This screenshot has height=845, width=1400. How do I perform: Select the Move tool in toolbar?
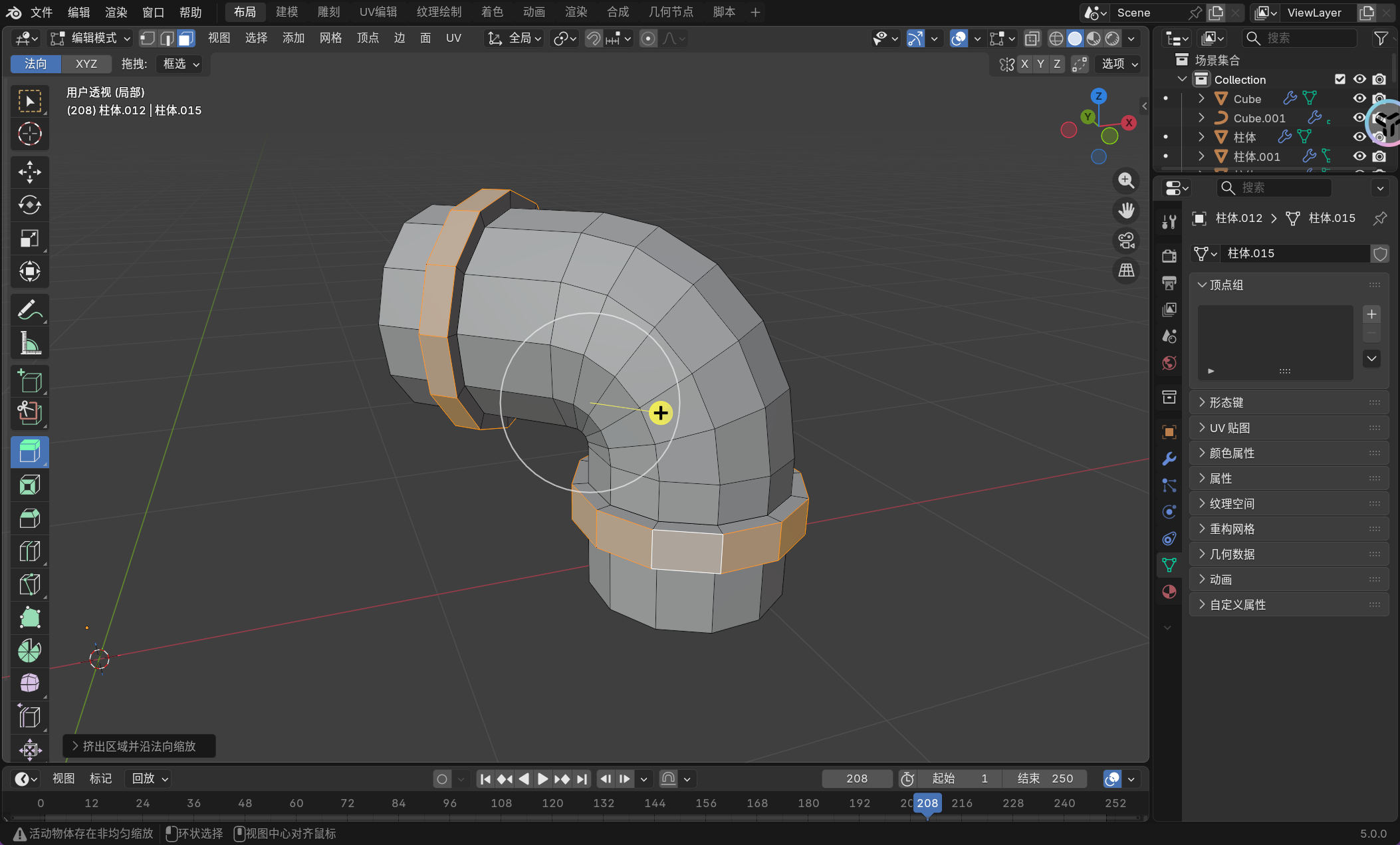click(x=29, y=172)
